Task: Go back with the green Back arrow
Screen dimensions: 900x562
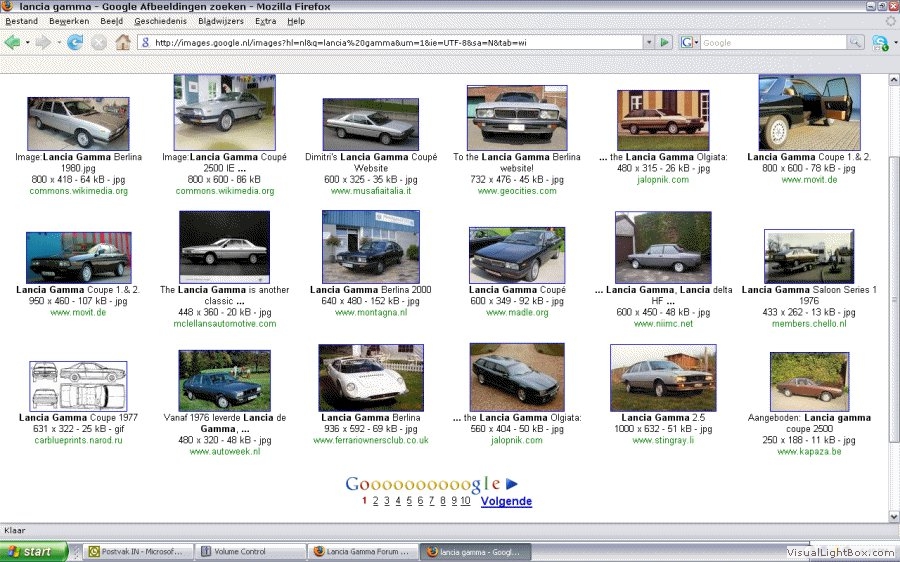Action: pos(12,42)
